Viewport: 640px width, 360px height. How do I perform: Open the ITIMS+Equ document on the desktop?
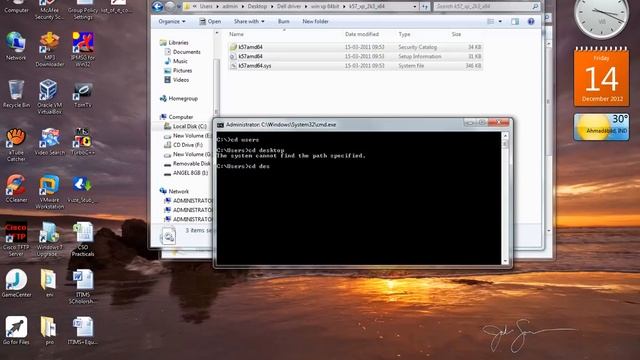83,331
